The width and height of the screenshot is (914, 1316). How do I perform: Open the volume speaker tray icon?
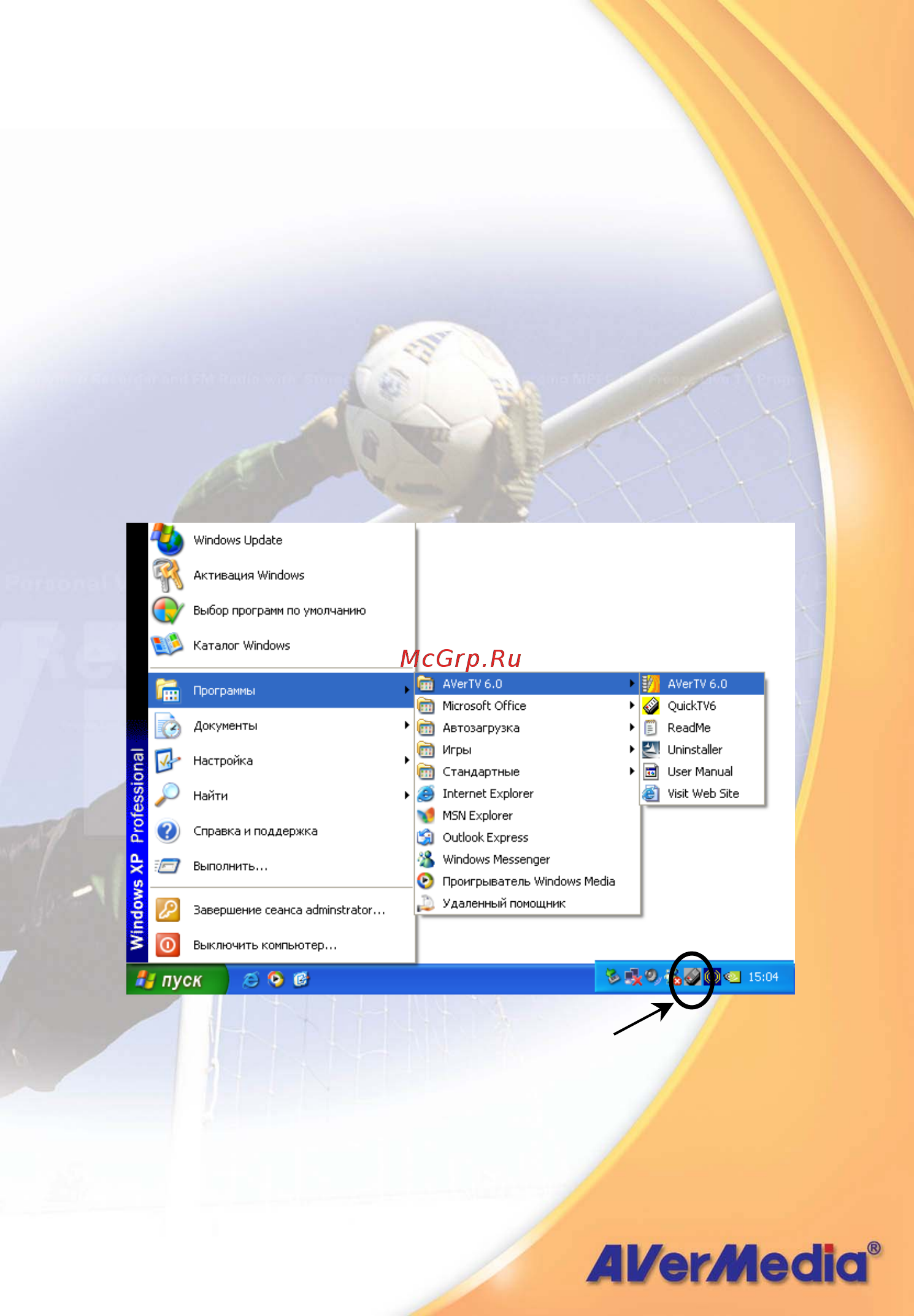click(651, 976)
